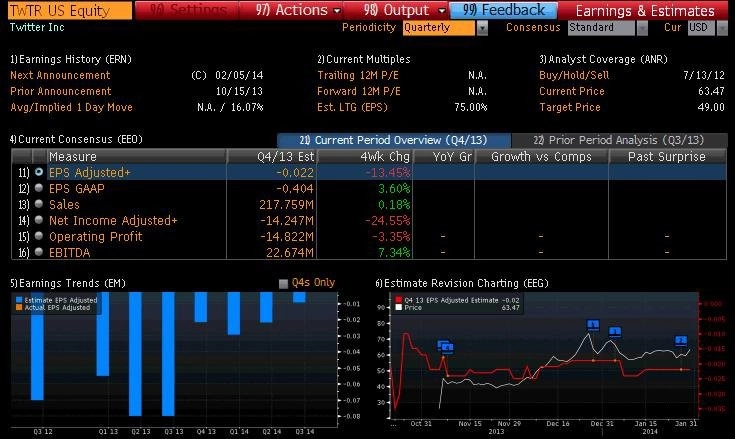Click the EPS GAAP measure label
735x439 pixels.
tap(76, 188)
